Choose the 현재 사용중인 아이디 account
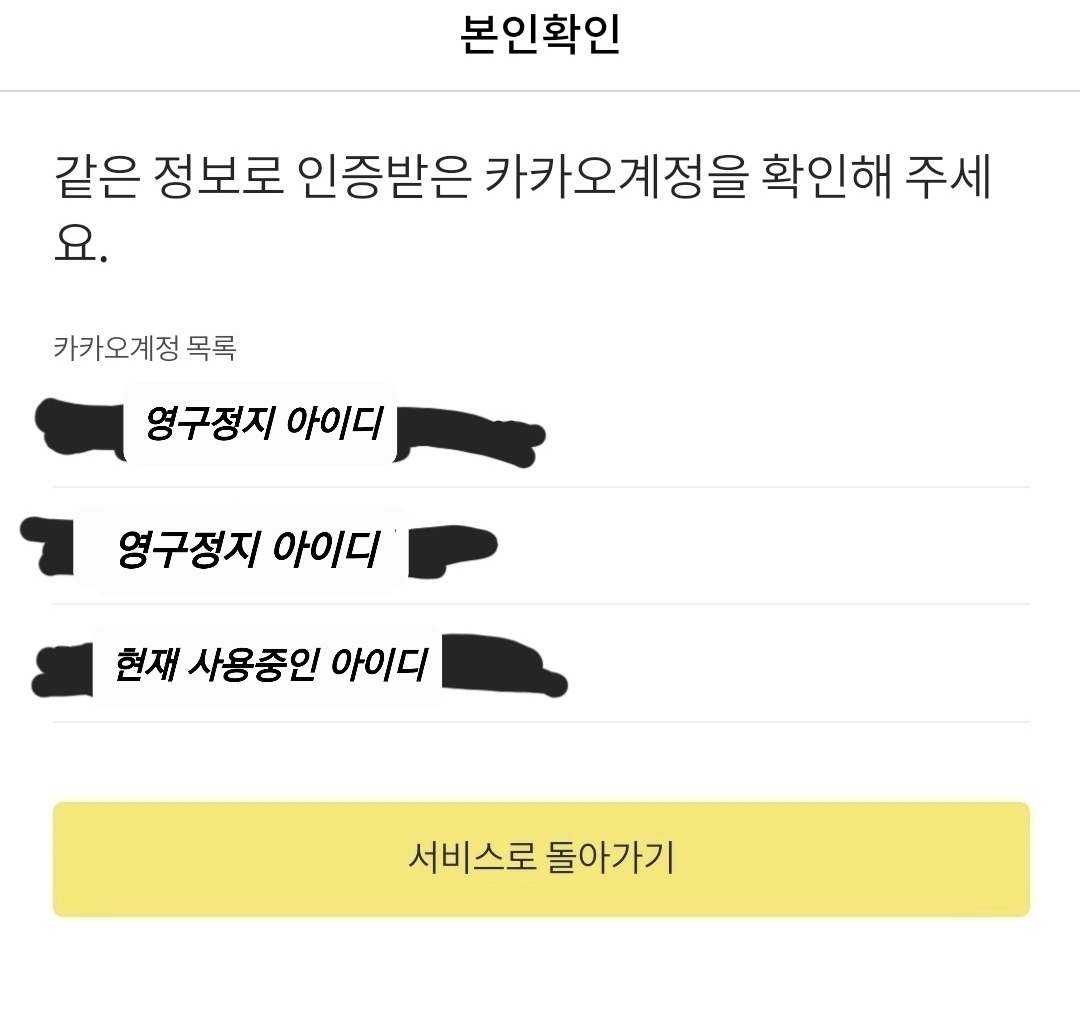The image size is (1080, 1011). [x=270, y=664]
